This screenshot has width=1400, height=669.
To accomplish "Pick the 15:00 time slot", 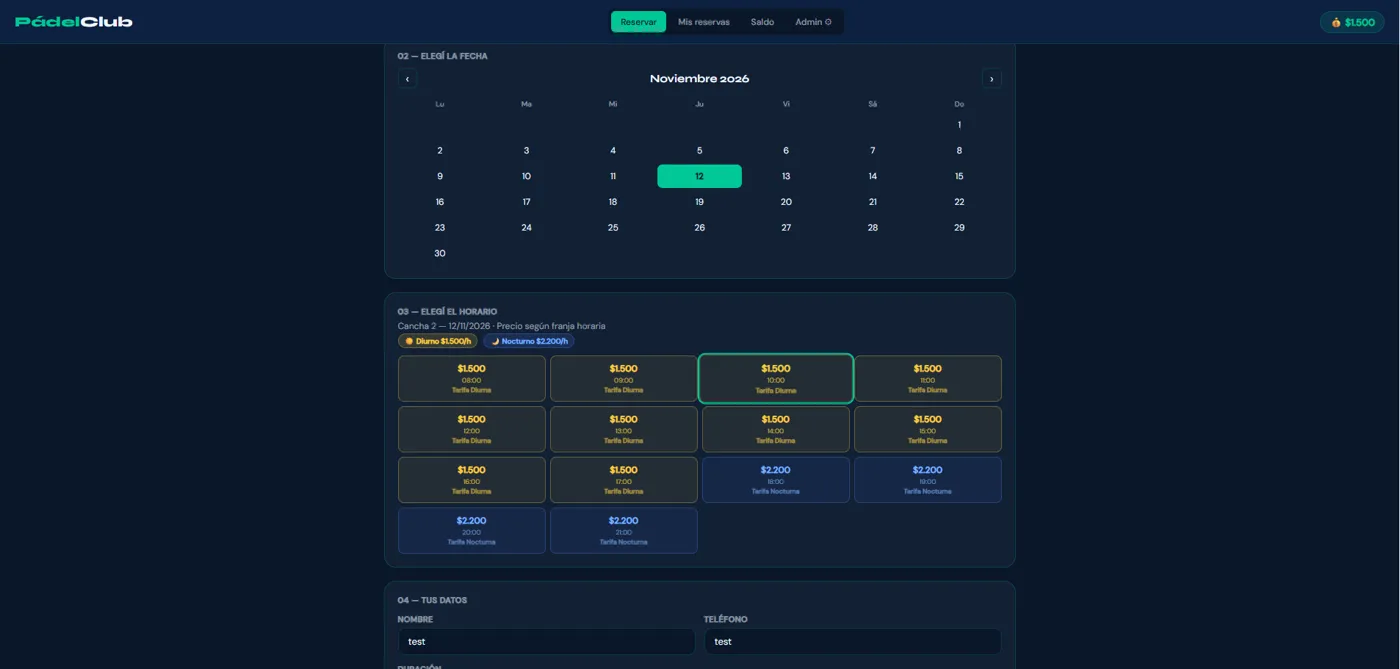I will [928, 429].
